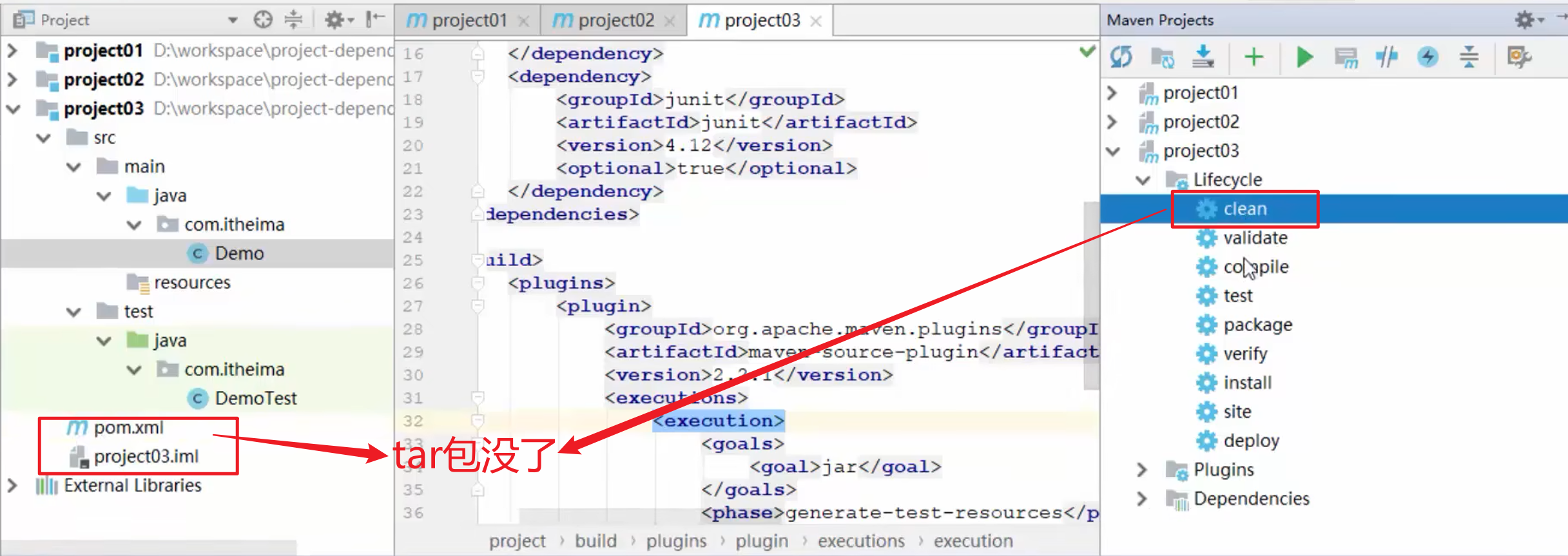
Task: Expand project02 in Project tree
Action: (12, 79)
